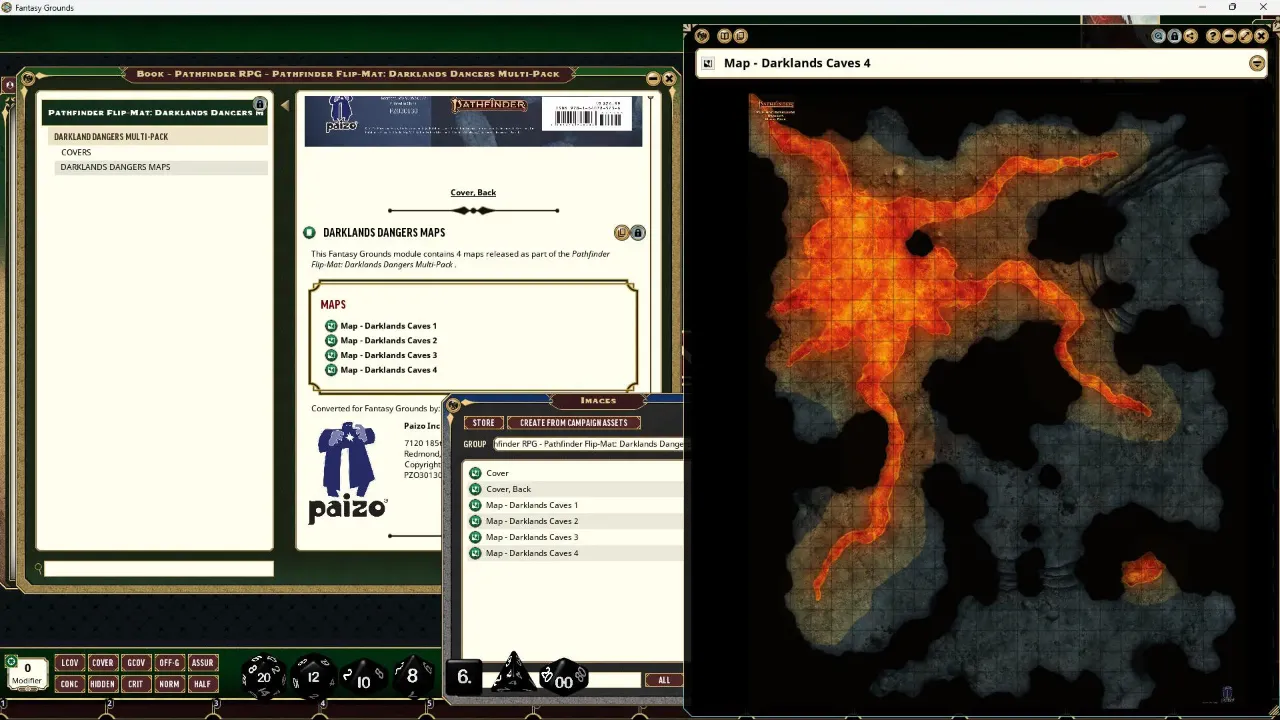The image size is (1280, 720).
Task: Click the map window's resize arrow icon
Action: (x=1245, y=36)
